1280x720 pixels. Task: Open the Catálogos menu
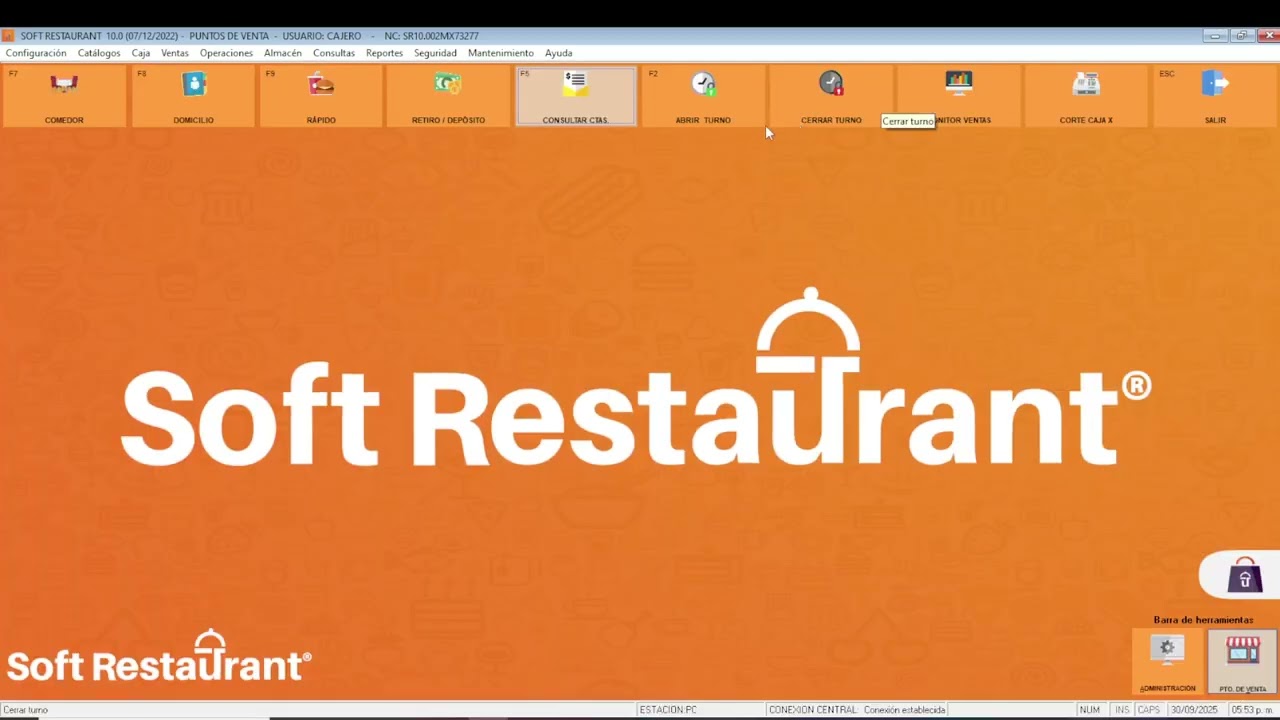pos(99,53)
